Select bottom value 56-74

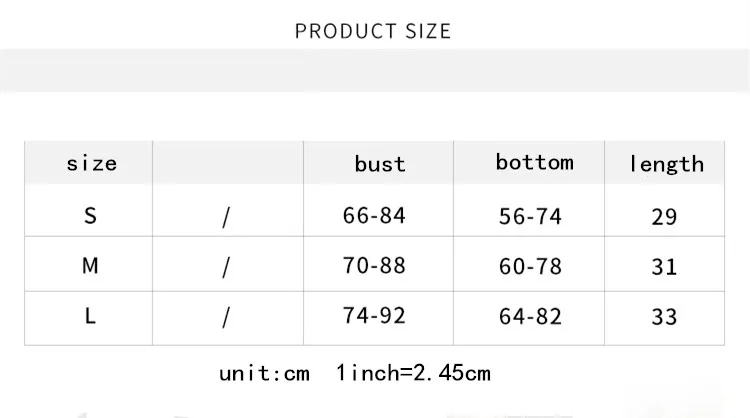(x=530, y=217)
